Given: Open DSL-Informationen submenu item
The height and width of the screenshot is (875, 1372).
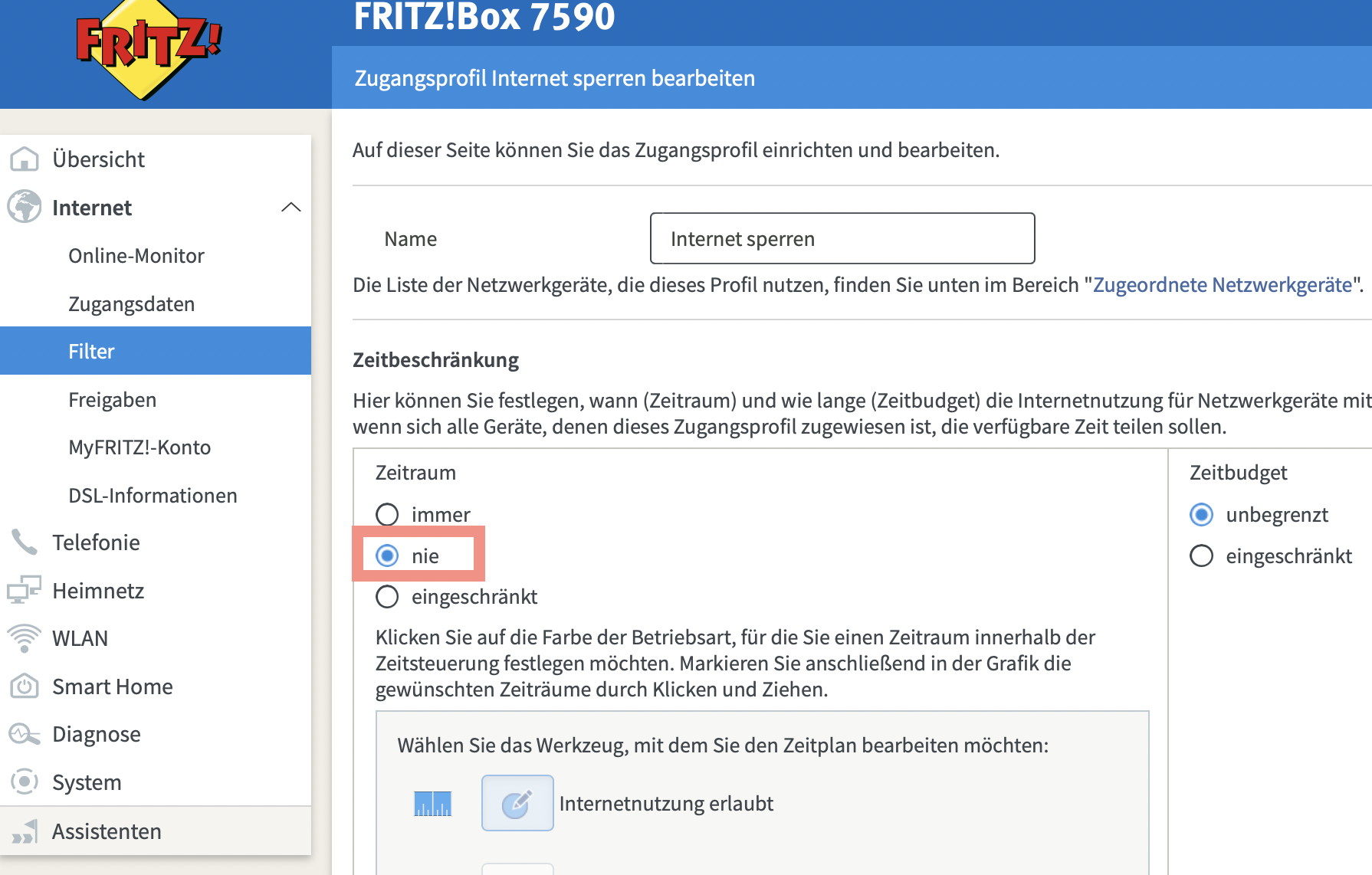Looking at the screenshot, I should pos(156,495).
